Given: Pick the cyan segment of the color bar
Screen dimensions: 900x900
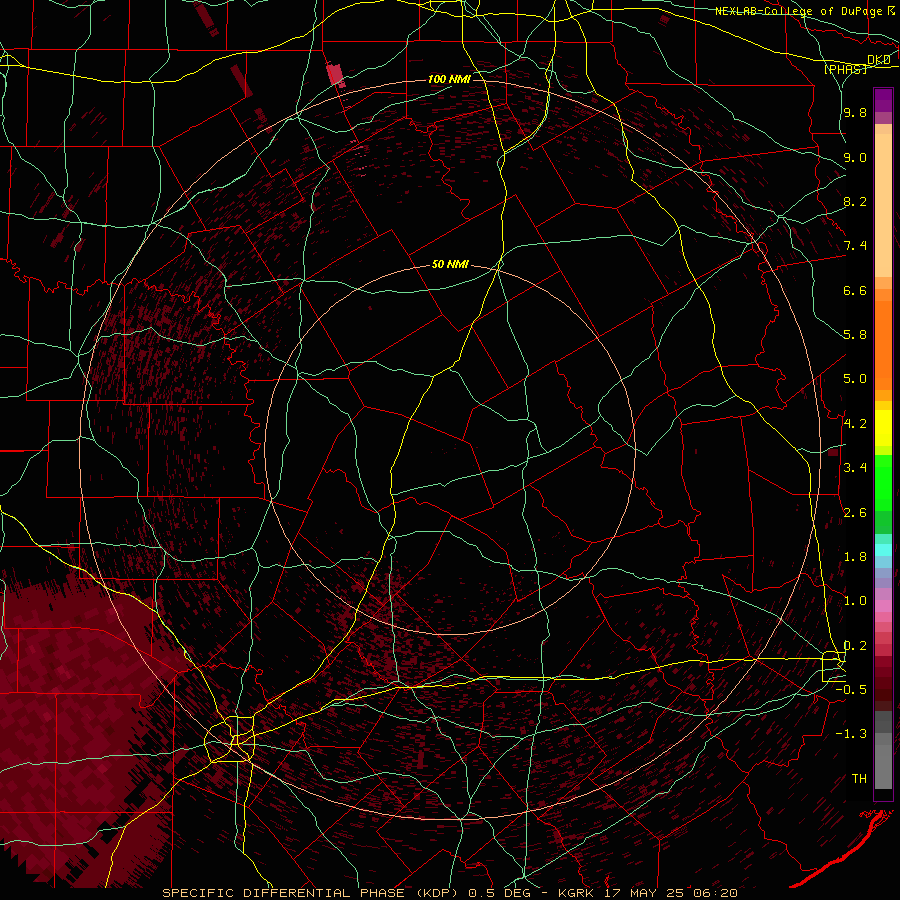Looking at the screenshot, I should click(x=883, y=550).
